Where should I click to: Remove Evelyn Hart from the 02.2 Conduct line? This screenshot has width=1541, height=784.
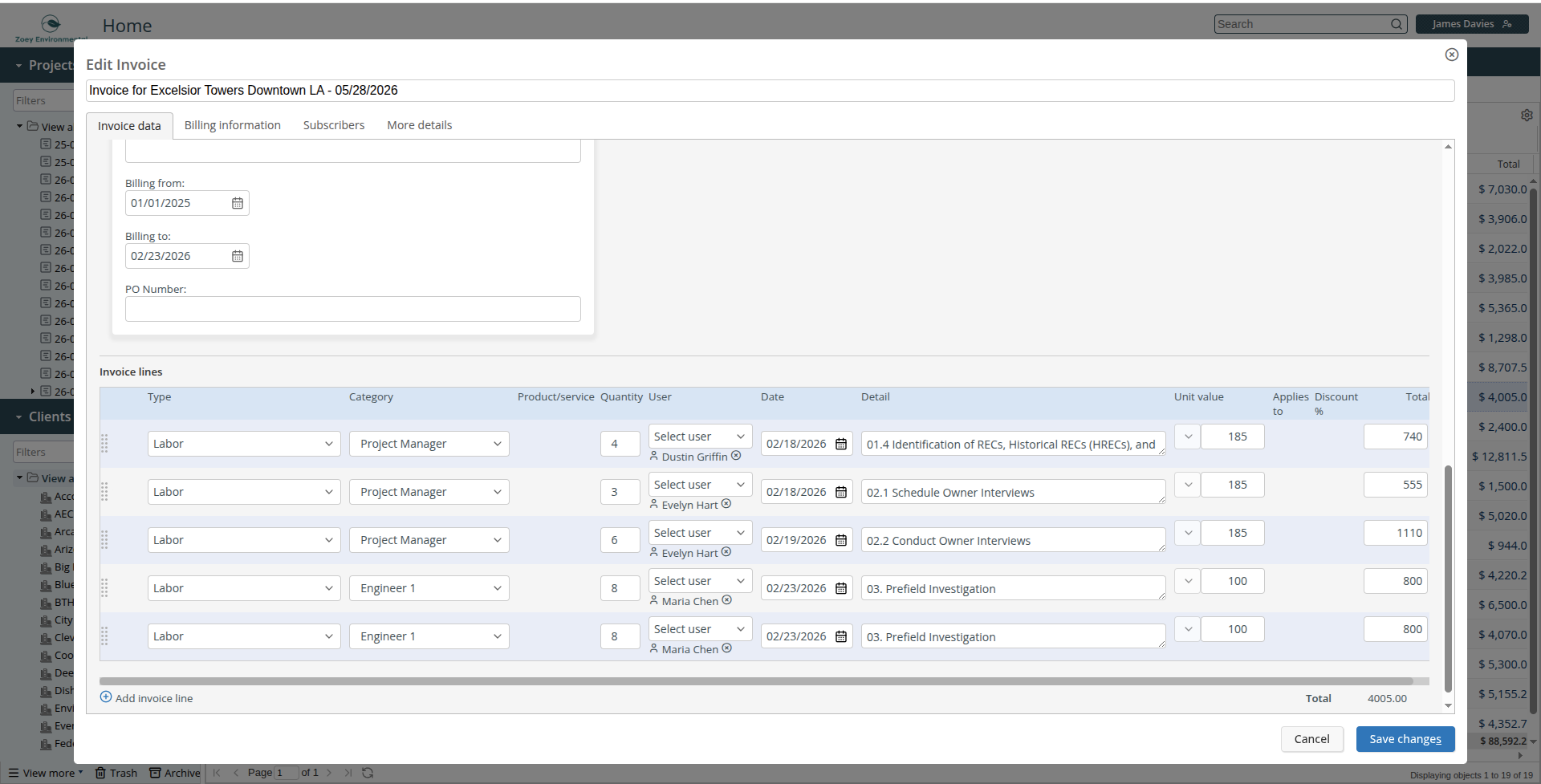726,552
